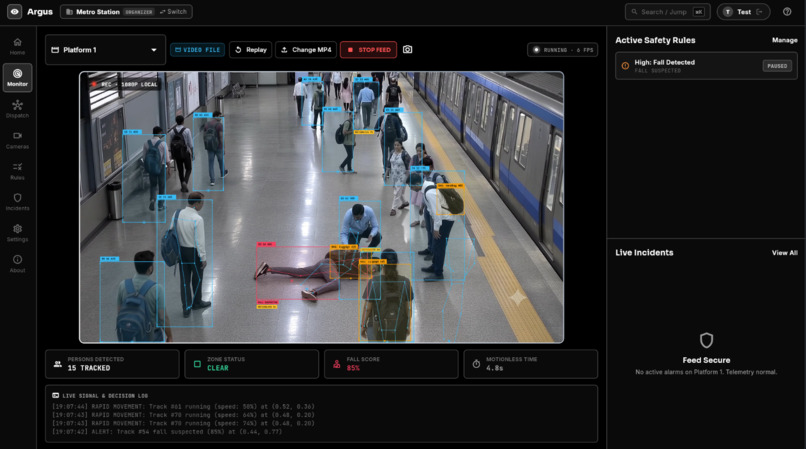Click the Motionless Time stopwatch icon
806x449 pixels.
pyautogui.click(x=476, y=364)
